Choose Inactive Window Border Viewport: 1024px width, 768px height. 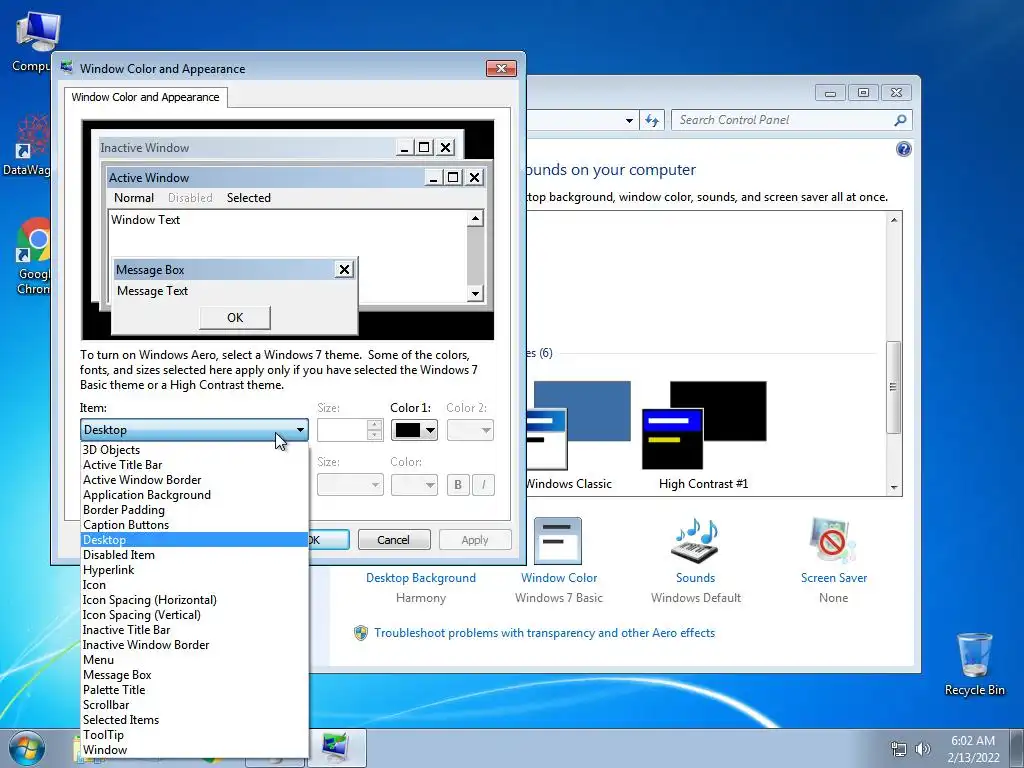click(194, 645)
